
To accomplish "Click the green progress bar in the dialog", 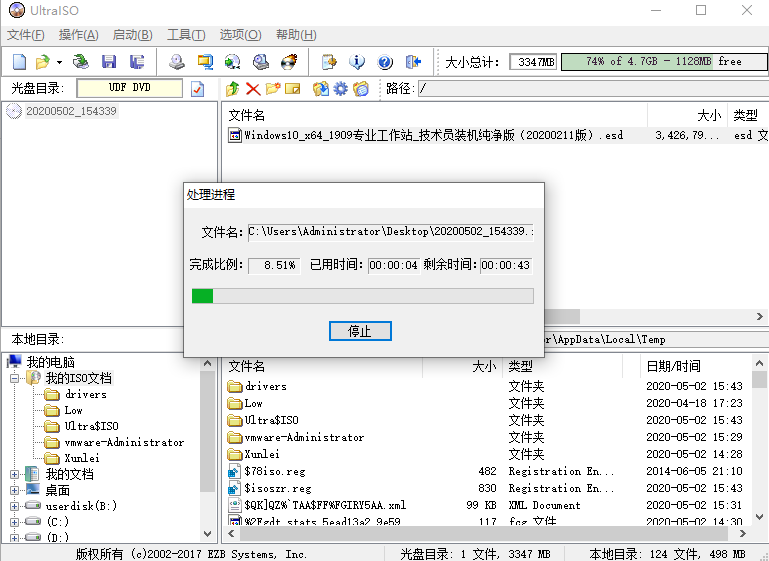I will pyautogui.click(x=362, y=296).
